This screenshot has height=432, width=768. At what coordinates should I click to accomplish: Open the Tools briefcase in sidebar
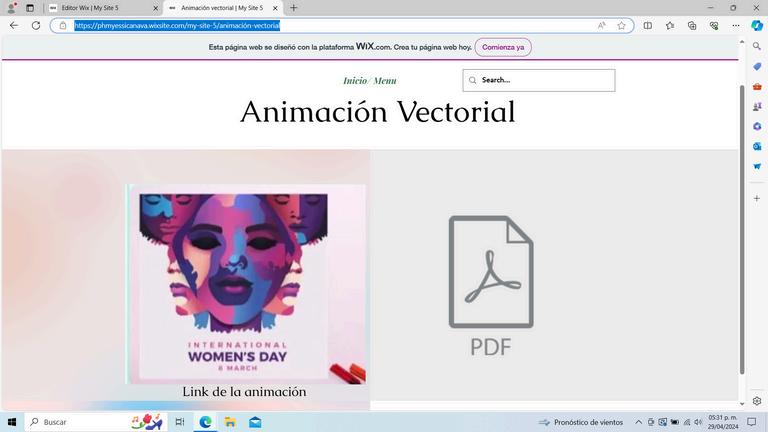(x=757, y=86)
